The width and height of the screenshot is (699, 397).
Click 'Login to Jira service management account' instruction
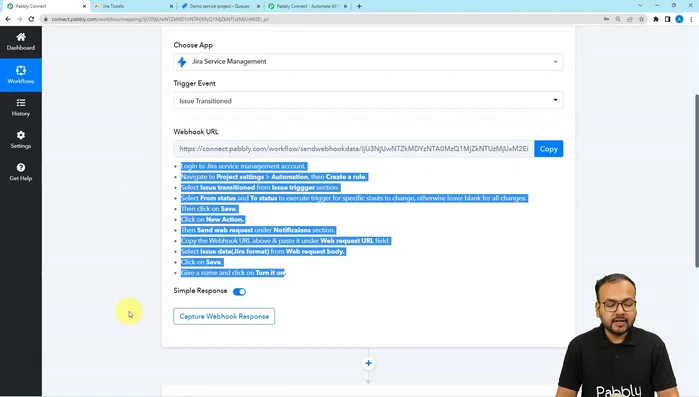(243, 166)
